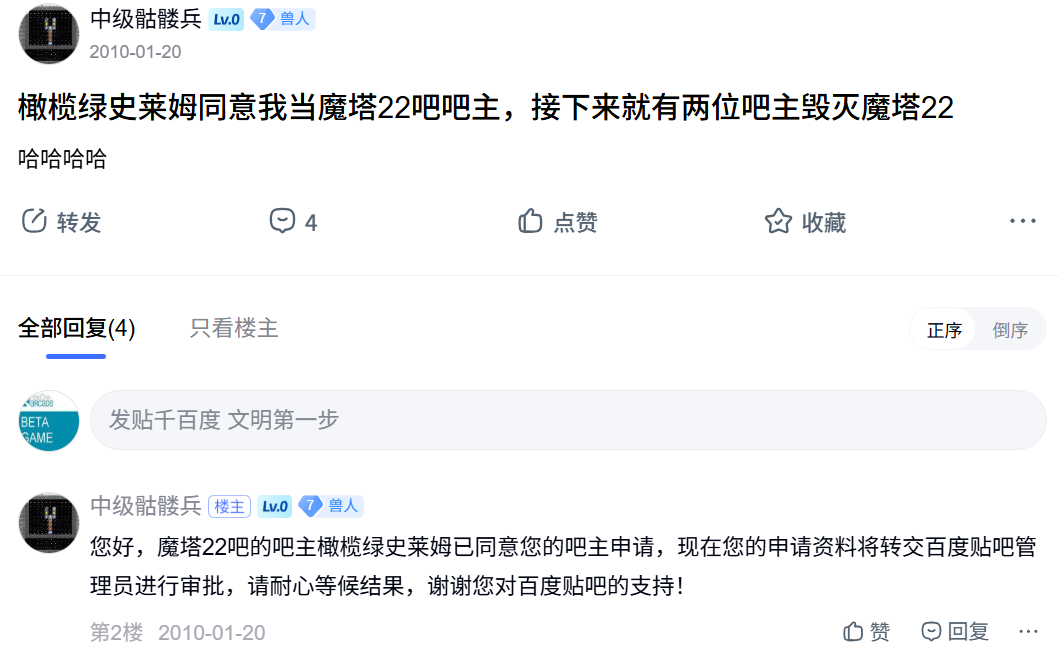Open the post's three-dot more menu

click(x=1022, y=222)
